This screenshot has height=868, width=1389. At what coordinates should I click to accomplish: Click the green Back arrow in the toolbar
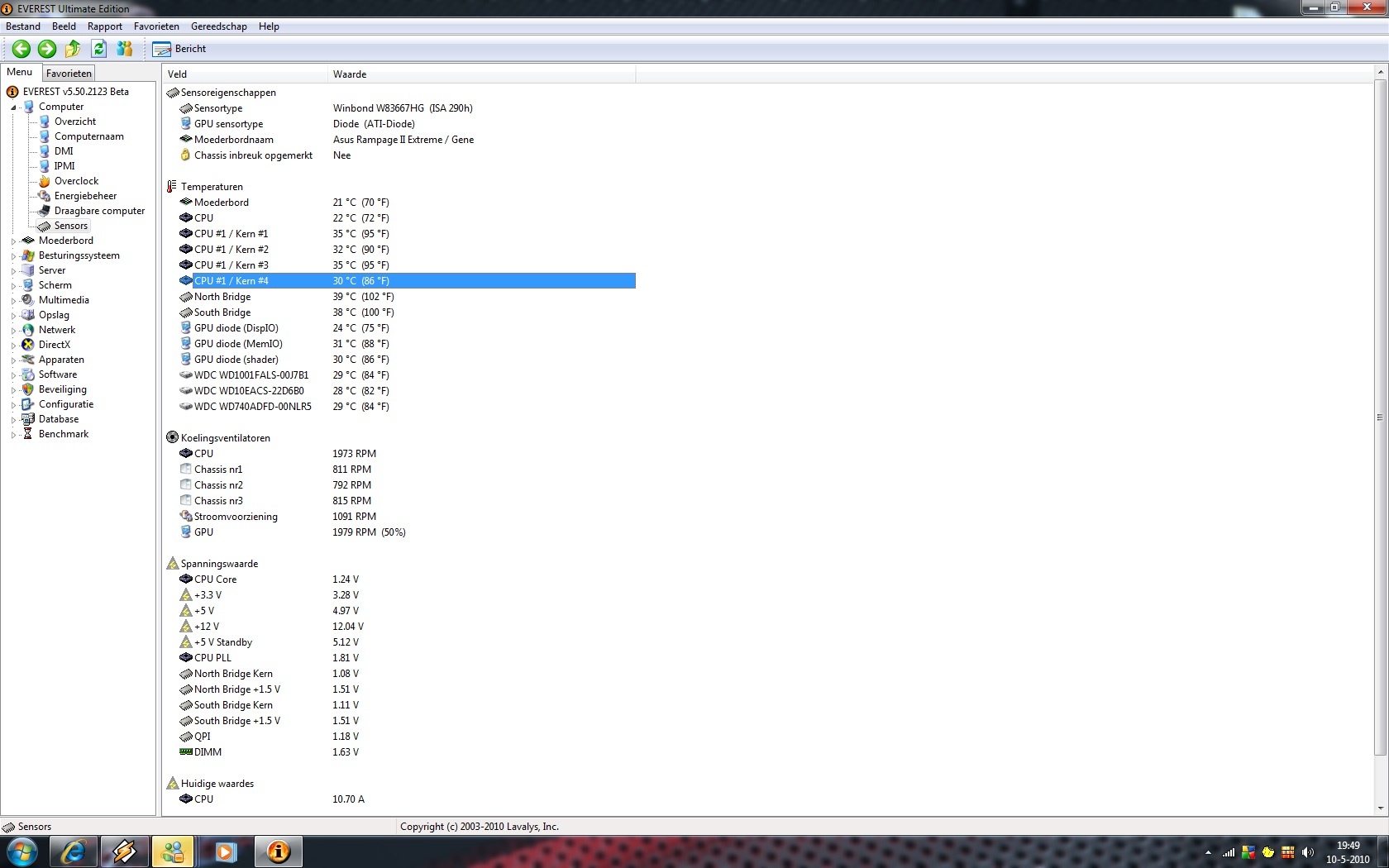[21, 49]
